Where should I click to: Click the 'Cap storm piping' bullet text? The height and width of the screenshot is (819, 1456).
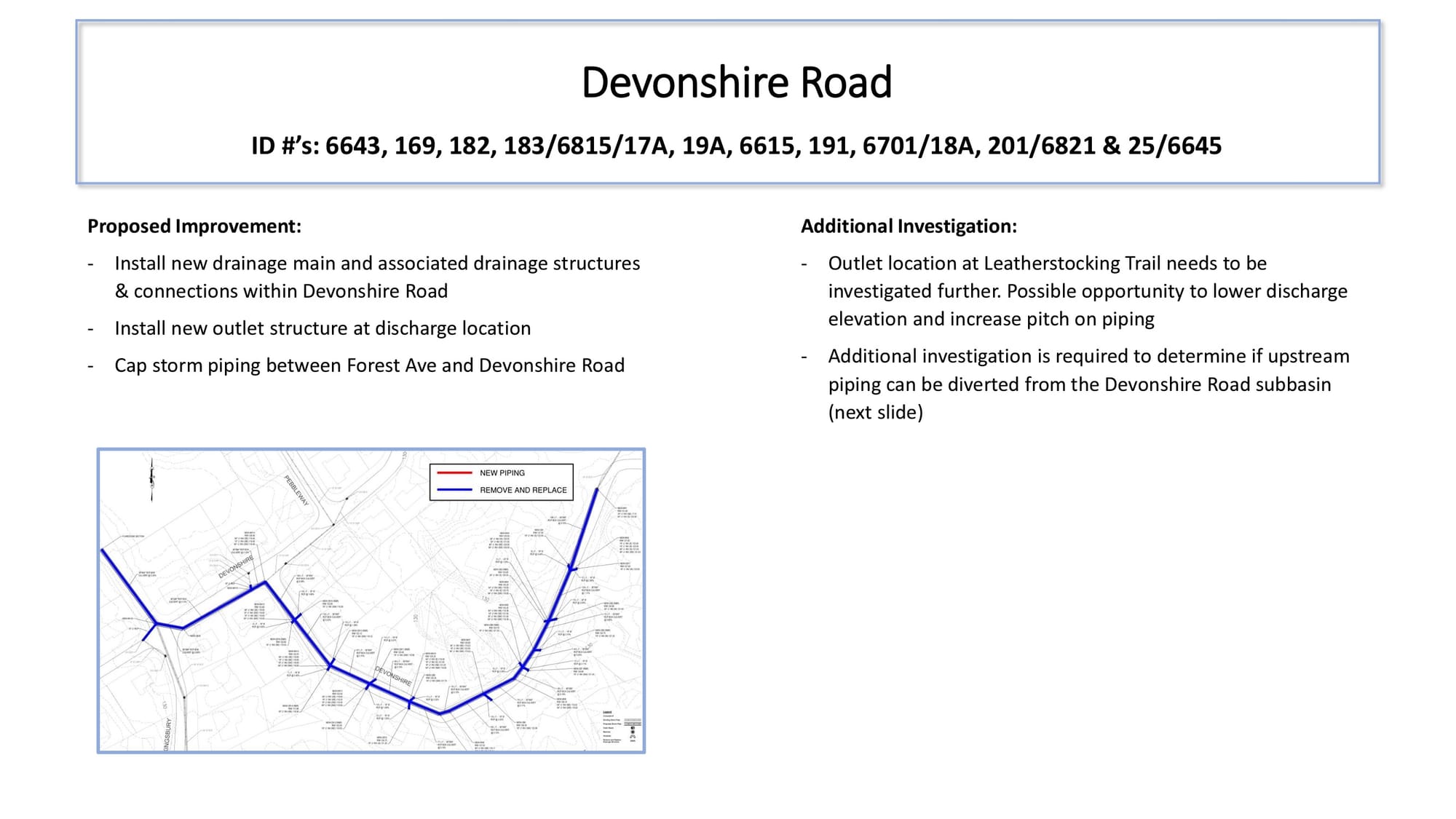[x=369, y=365]
